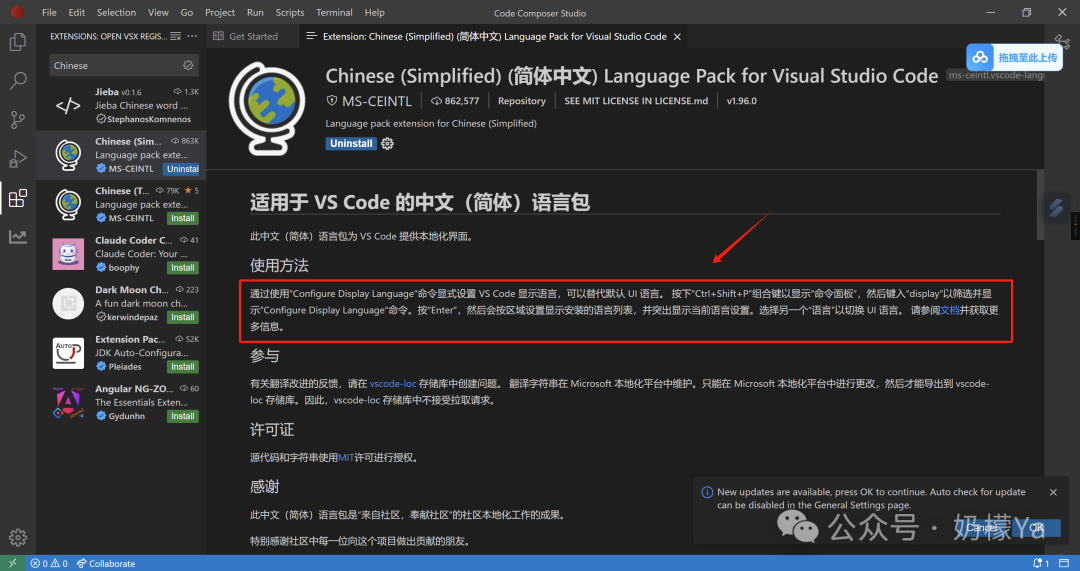Image resolution: width=1080 pixels, height=571 pixels.
Task: Click the Code Composer Studio red logo
Action: click(x=17, y=12)
